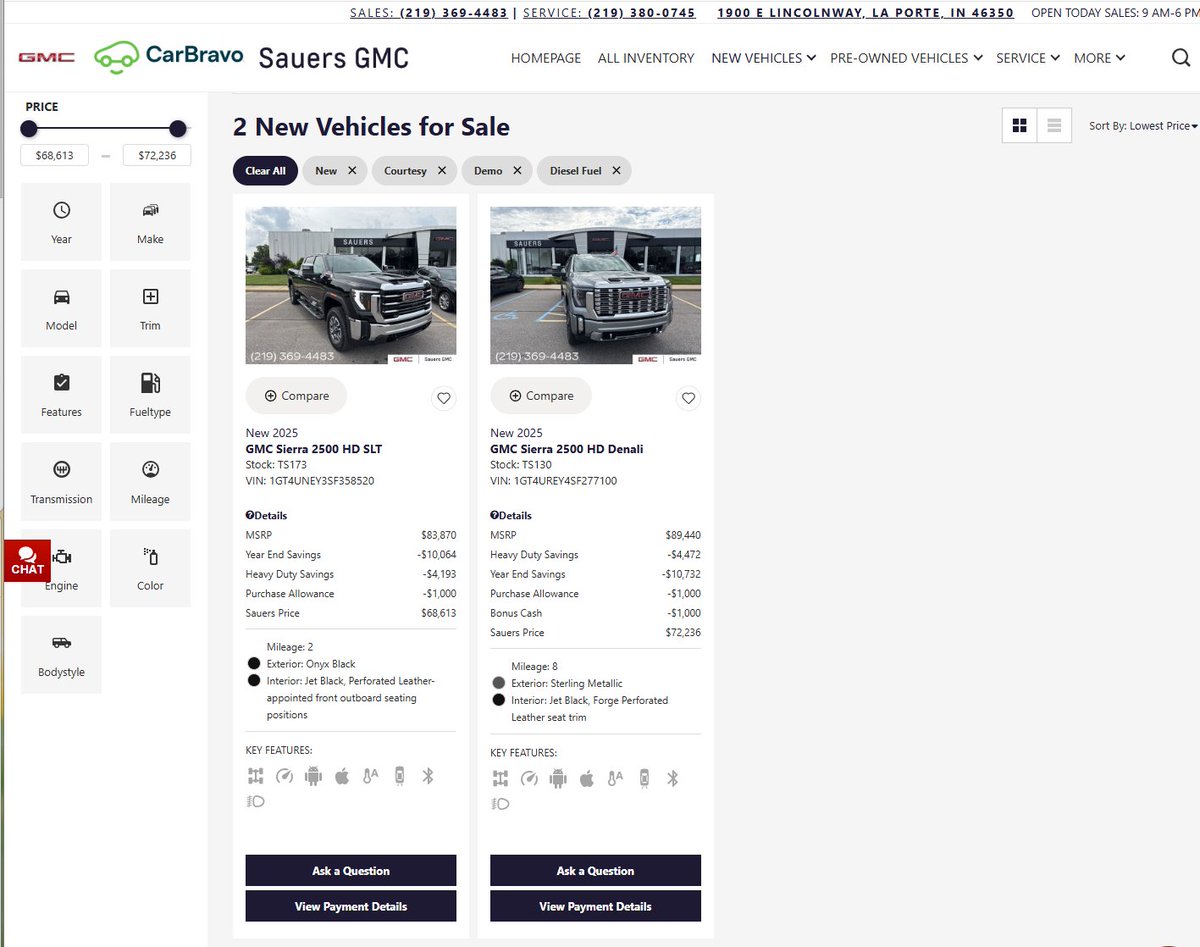Click the four-wheel drive icon on SLT card
This screenshot has height=947, width=1200.
255,776
